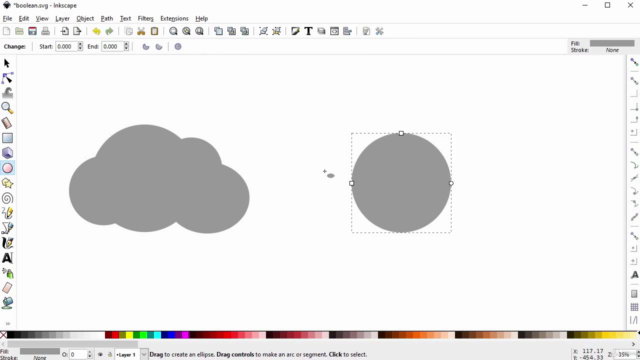Open the Edit menu

[24, 19]
